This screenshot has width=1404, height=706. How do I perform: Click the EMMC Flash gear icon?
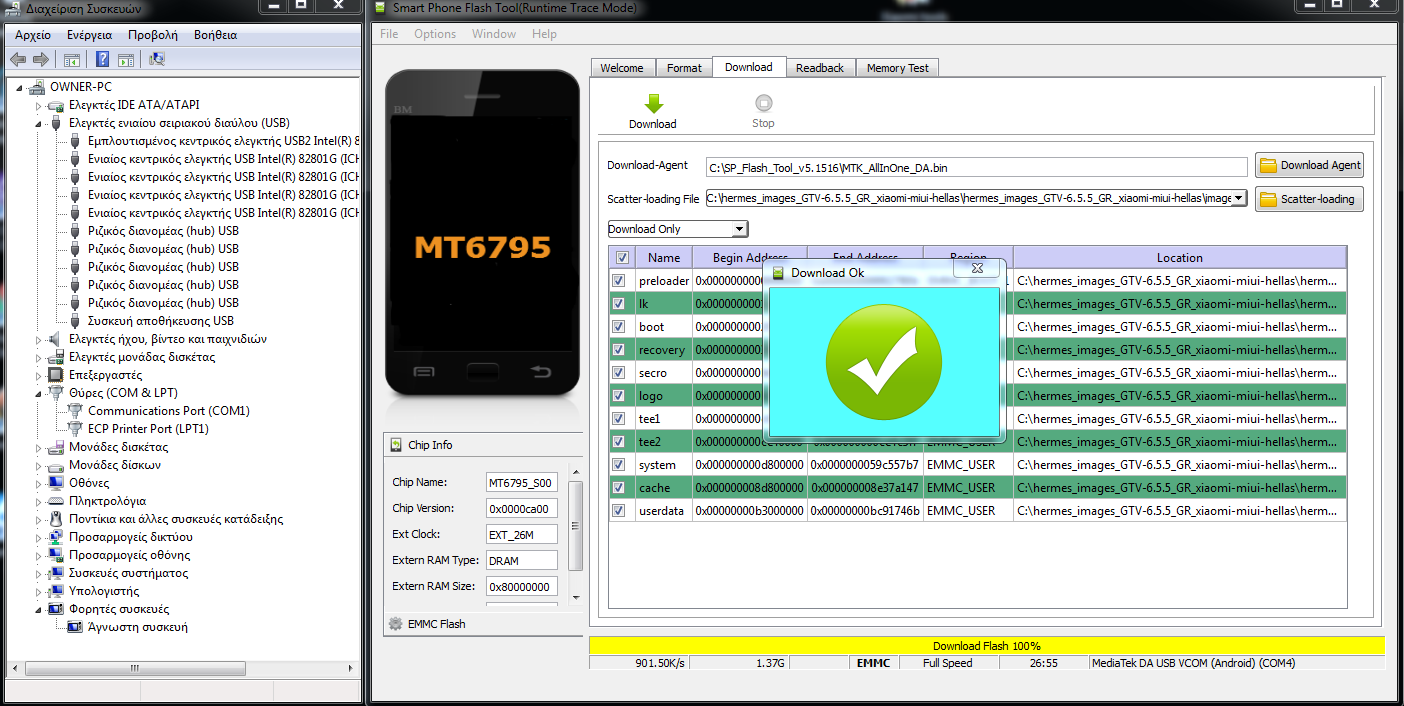pyautogui.click(x=396, y=624)
